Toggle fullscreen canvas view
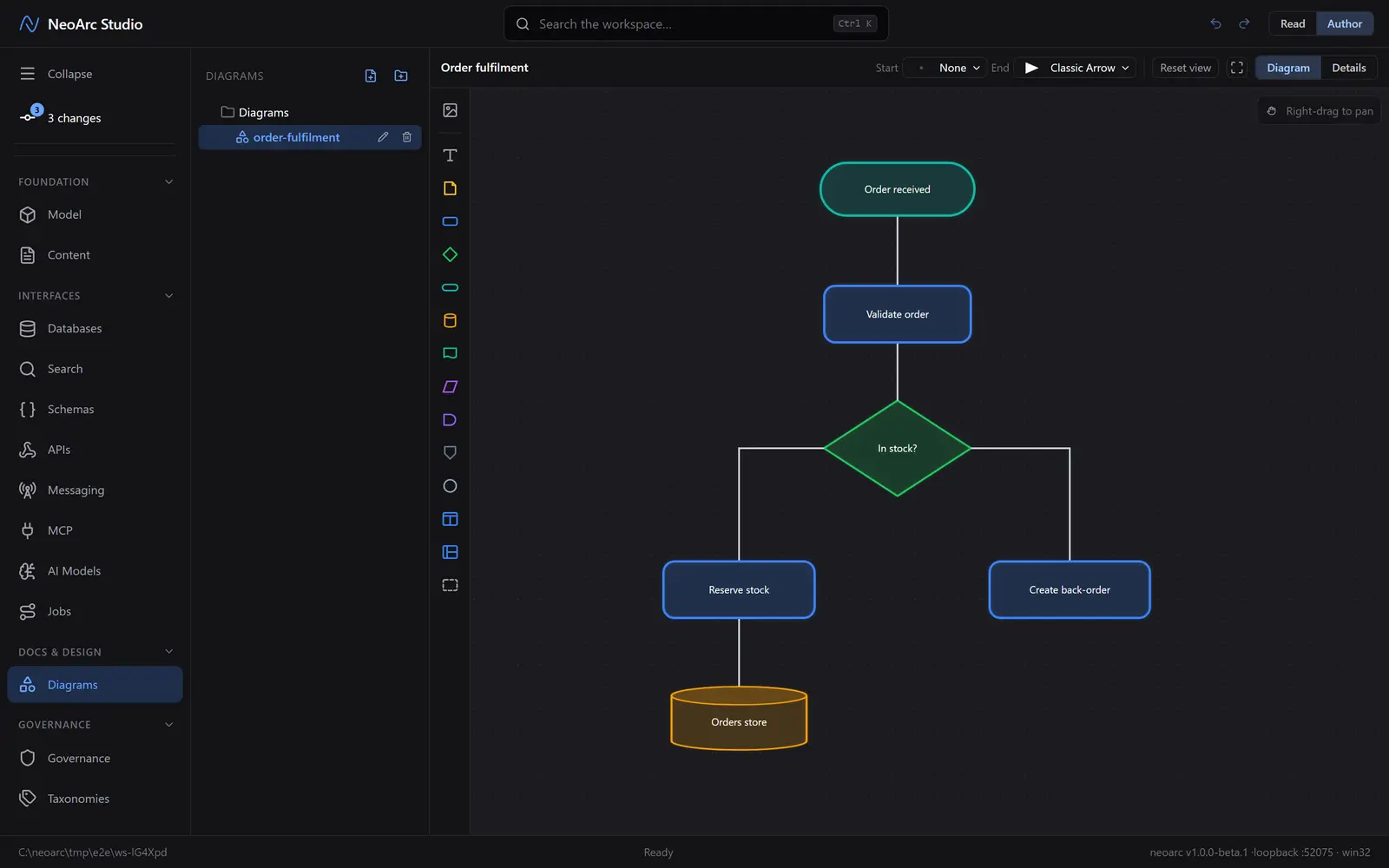1389x868 pixels. pos(1237,68)
